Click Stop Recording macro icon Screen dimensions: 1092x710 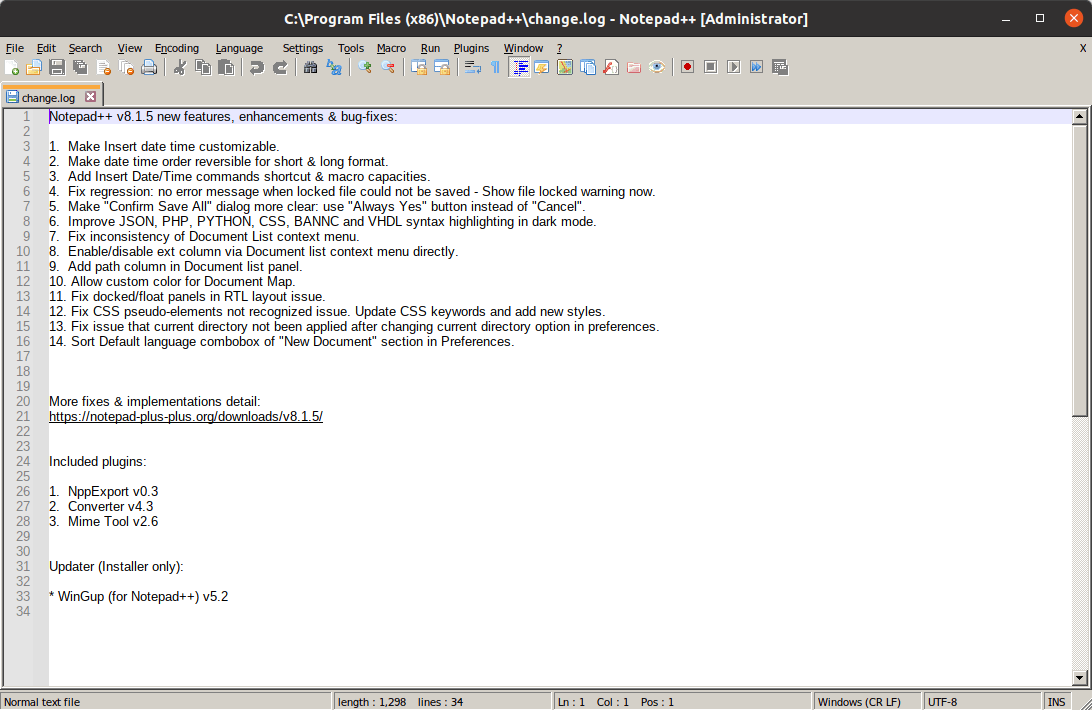coord(710,68)
